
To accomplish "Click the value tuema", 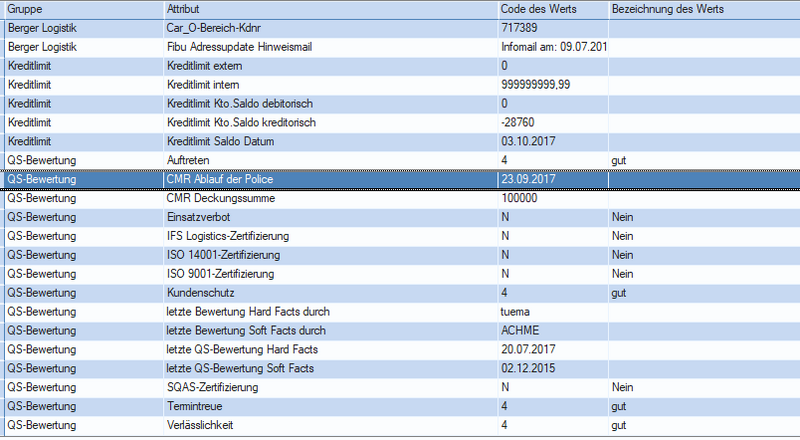I will (x=515, y=311).
